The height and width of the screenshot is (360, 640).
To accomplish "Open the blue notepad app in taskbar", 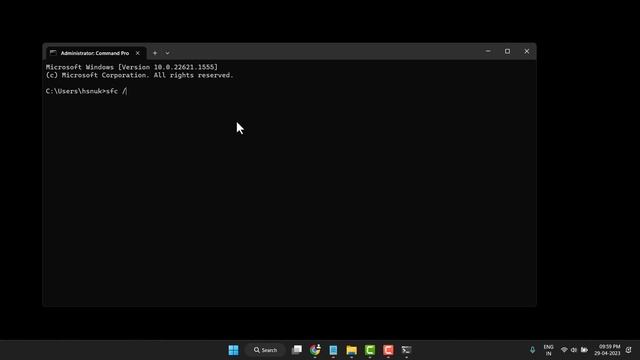I will point(333,350).
